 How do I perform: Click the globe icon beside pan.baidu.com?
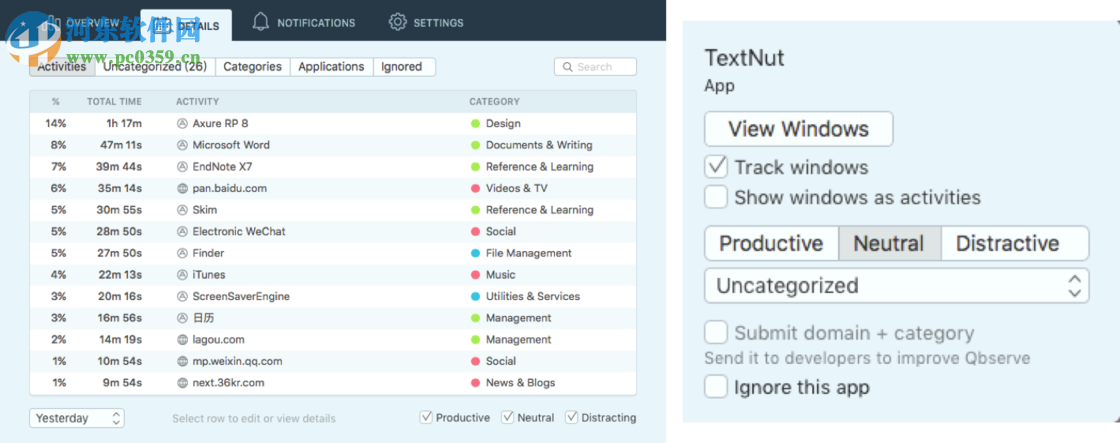[182, 188]
